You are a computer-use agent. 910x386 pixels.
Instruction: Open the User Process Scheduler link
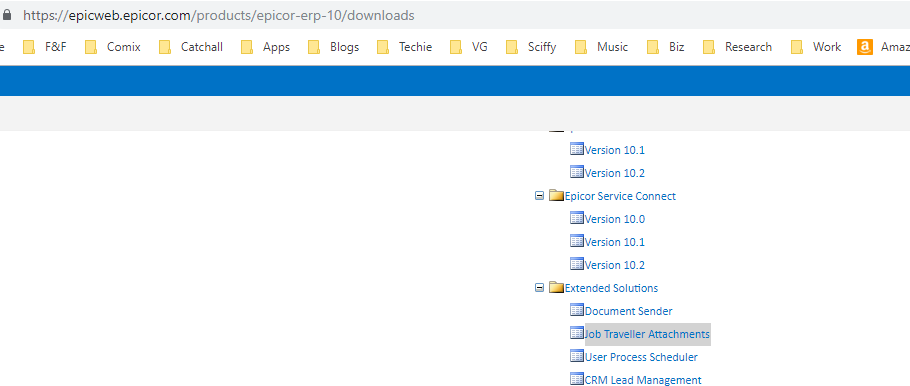641,357
